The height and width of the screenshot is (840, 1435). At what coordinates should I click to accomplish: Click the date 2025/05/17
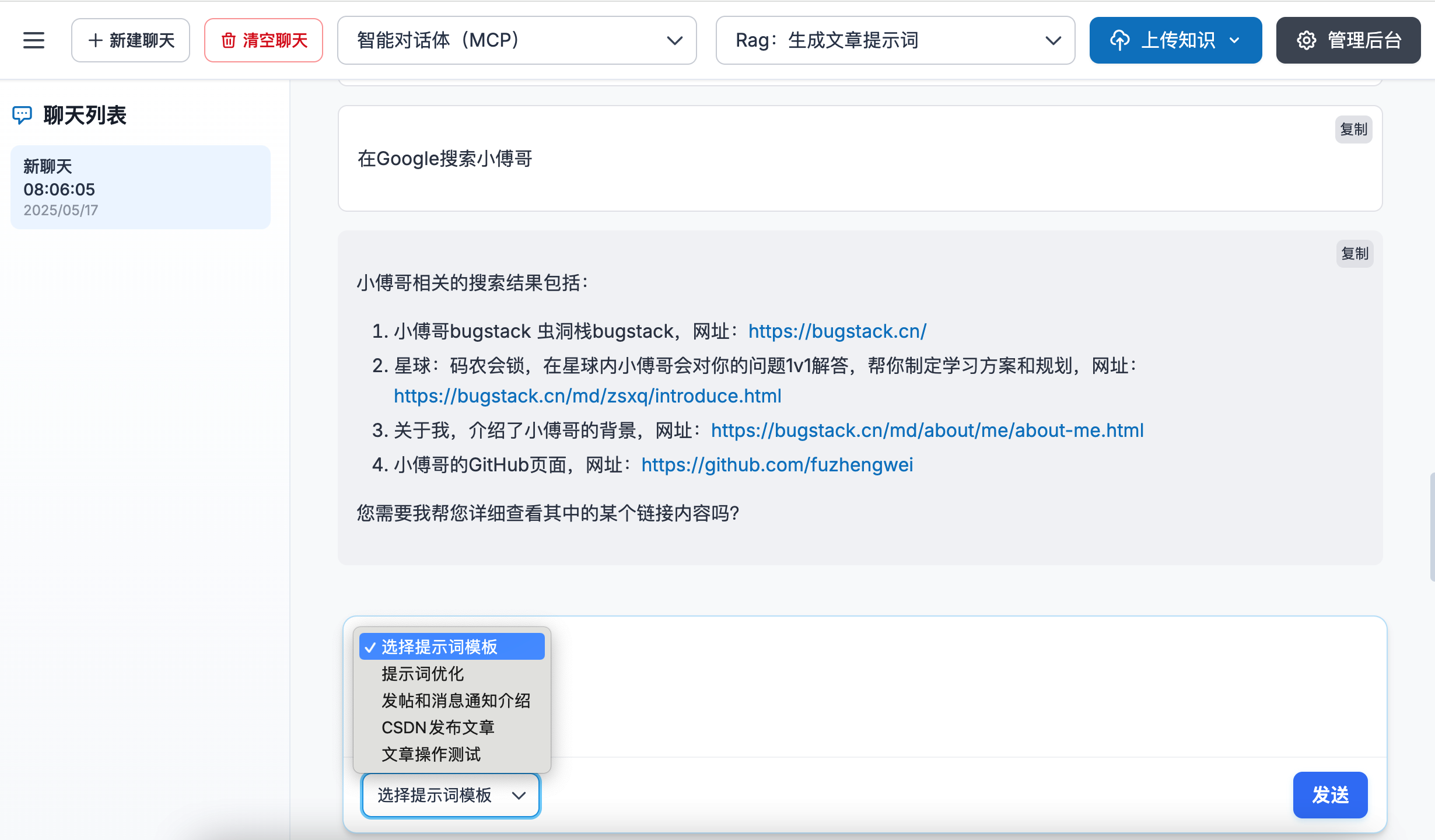[x=61, y=210]
